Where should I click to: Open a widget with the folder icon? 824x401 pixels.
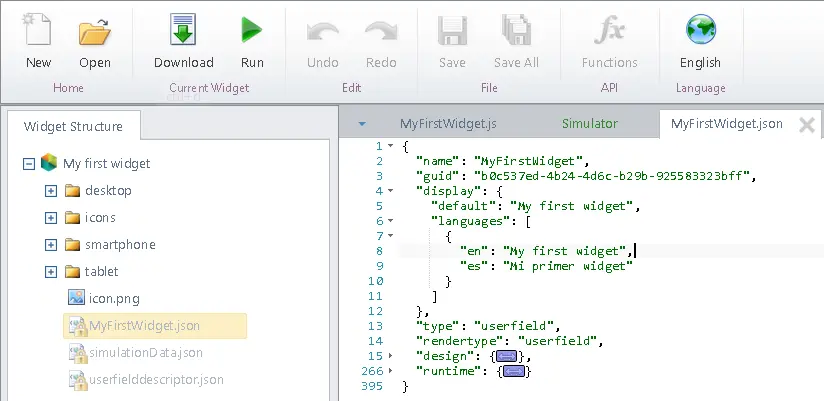95,32
